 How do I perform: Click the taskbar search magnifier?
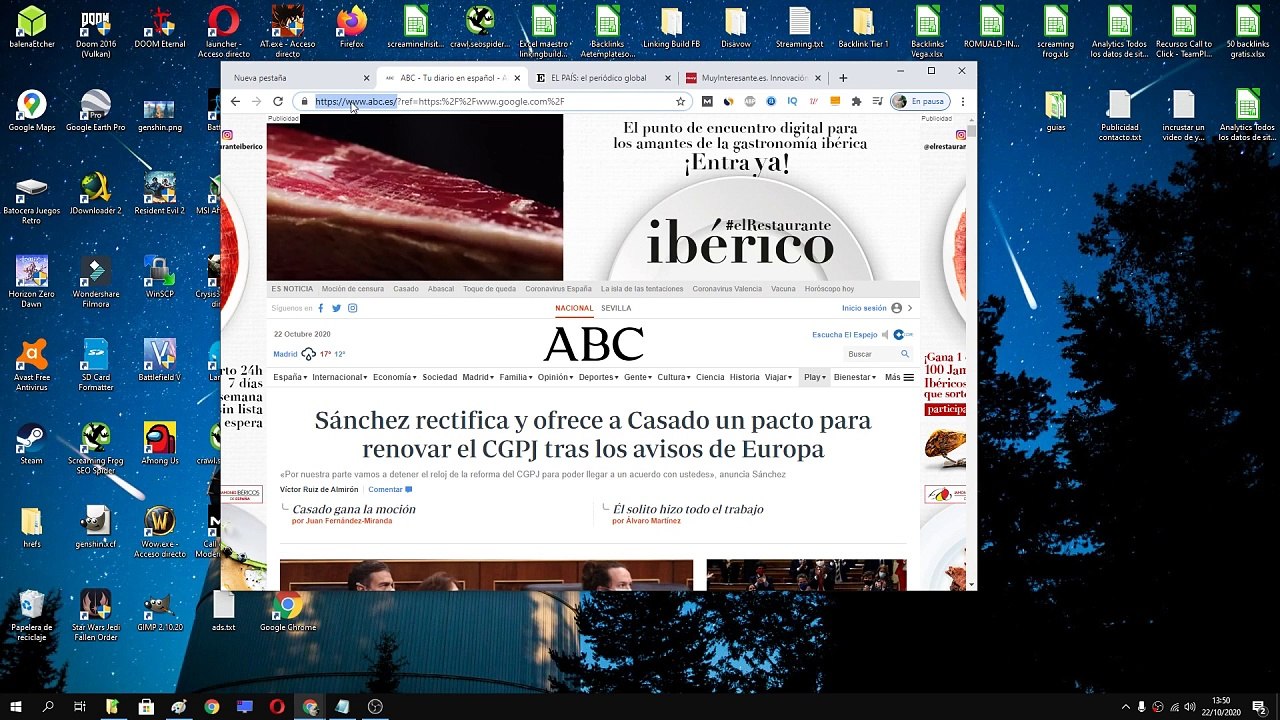pos(48,706)
